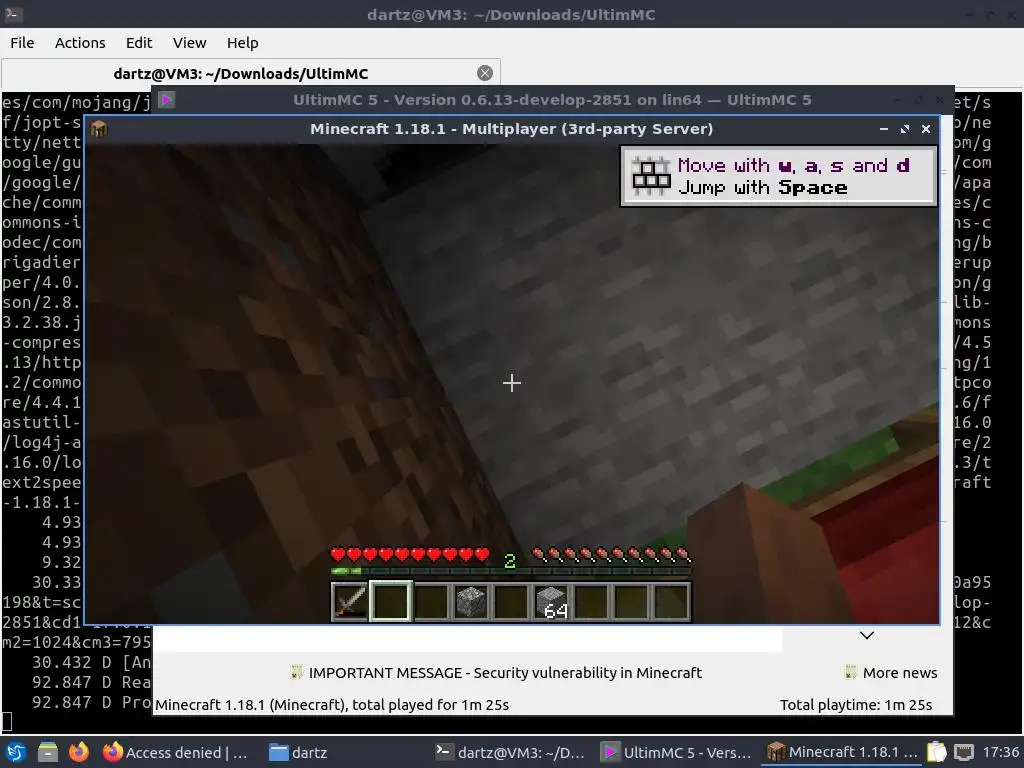The image size is (1024, 768).
Task: Switch to the dartz@VM3 terminal taskbar item
Action: (x=510, y=752)
